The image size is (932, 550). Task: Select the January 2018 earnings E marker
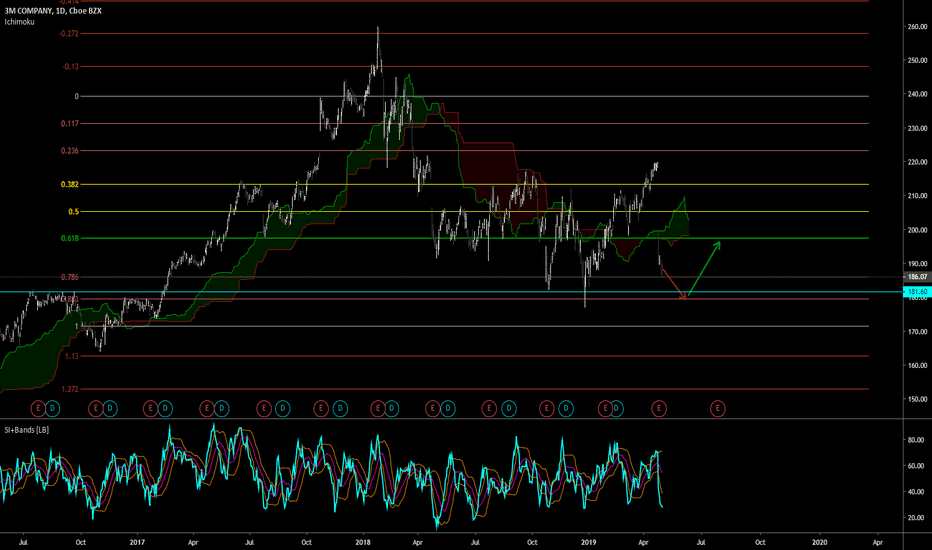[x=378, y=408]
